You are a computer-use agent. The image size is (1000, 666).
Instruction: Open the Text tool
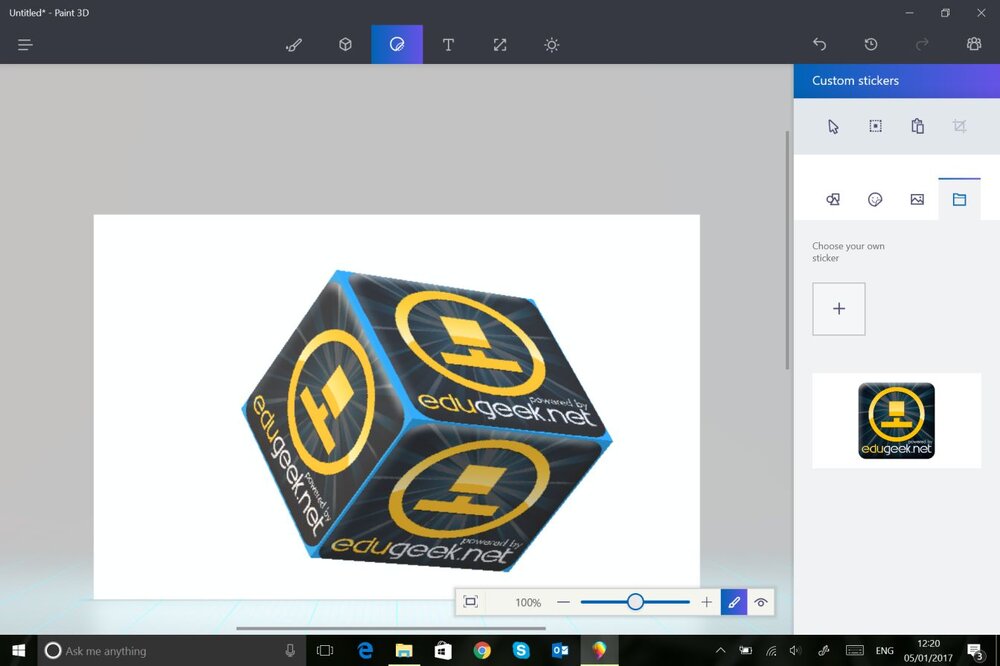pyautogui.click(x=448, y=45)
